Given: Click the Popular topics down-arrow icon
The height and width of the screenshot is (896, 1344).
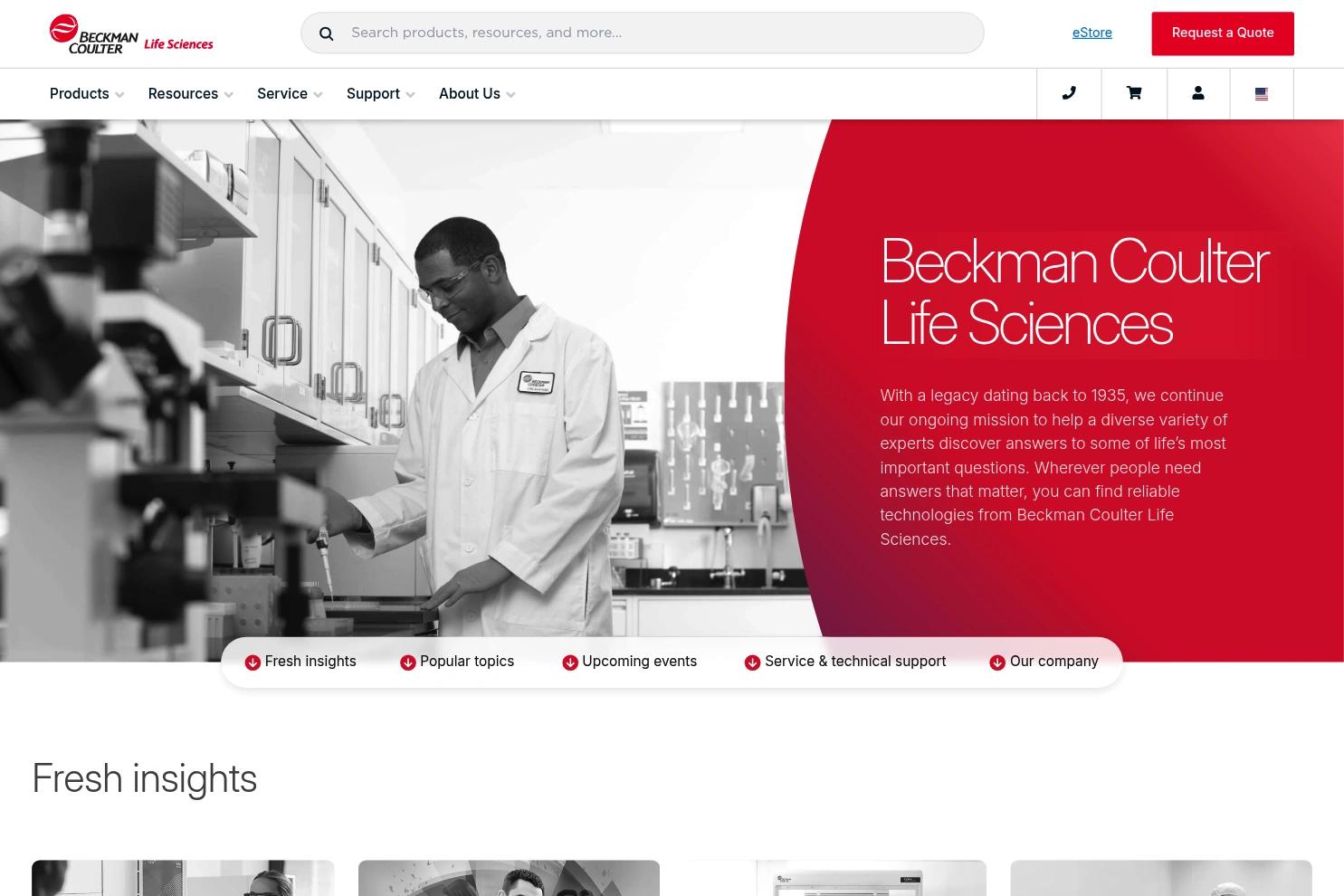Looking at the screenshot, I should tap(408, 662).
